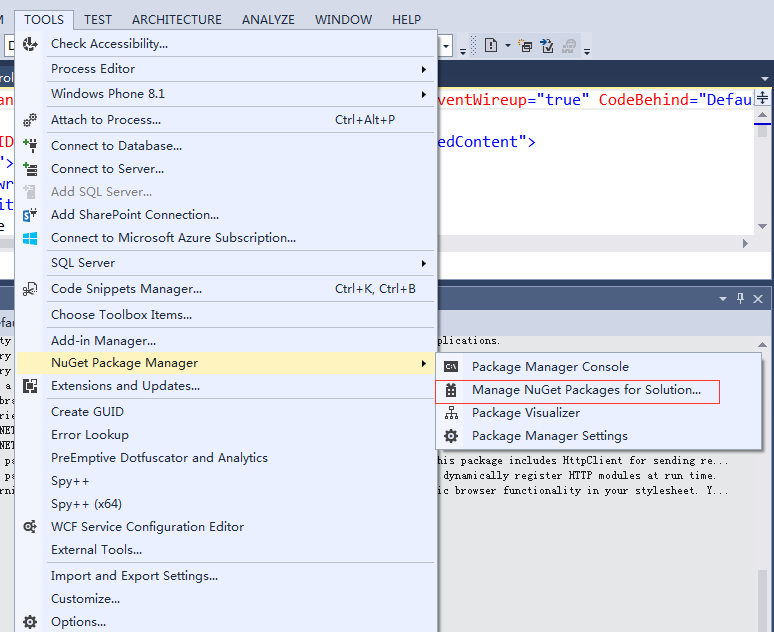The image size is (774, 632).
Task: Choose Attach to Process... entry
Action: (106, 120)
